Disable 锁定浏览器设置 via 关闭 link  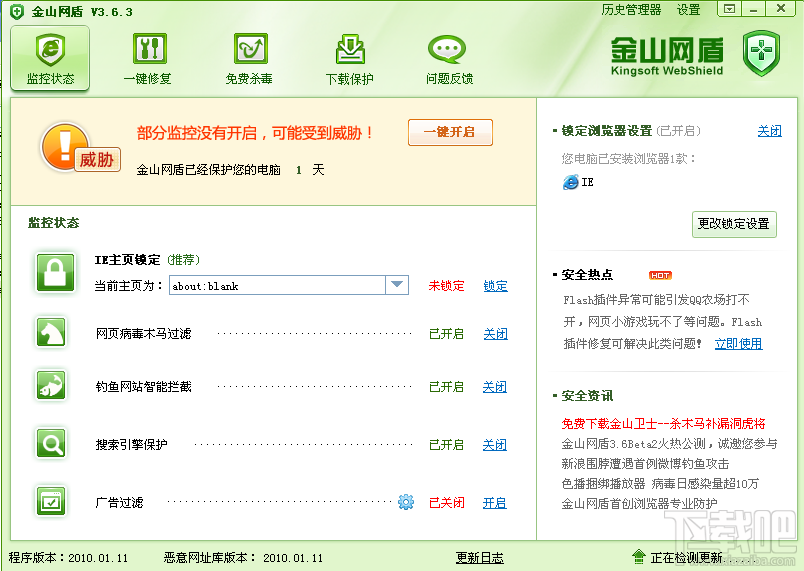coord(770,131)
